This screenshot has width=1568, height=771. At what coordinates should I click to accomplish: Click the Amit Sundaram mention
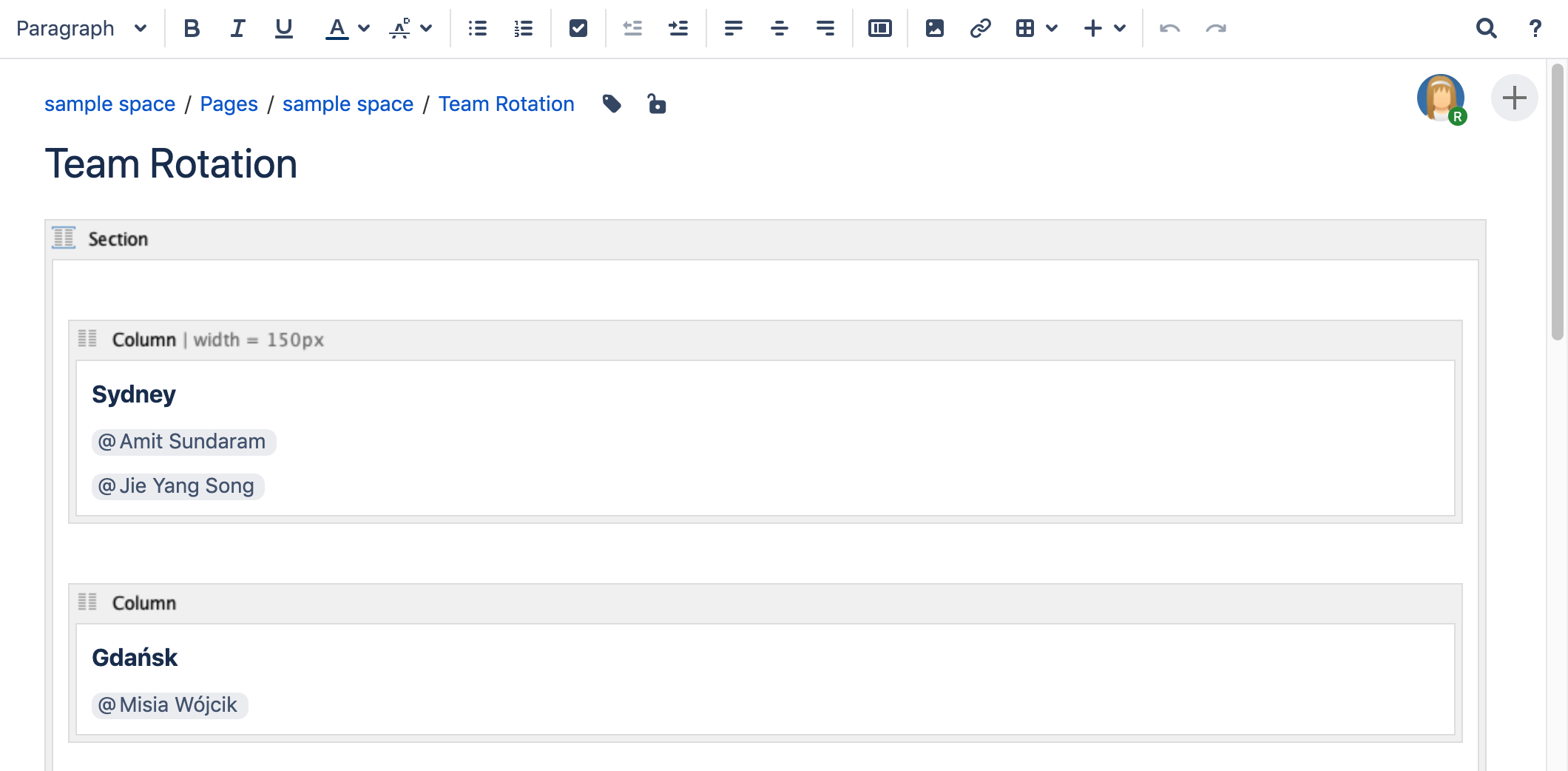[183, 442]
